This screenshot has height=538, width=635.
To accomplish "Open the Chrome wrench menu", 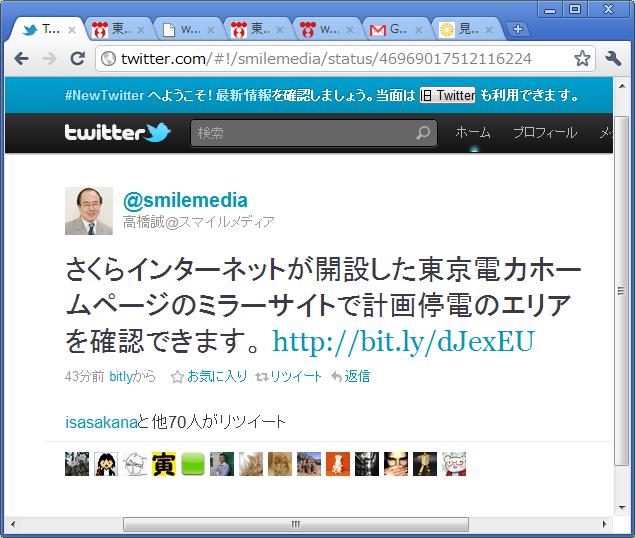I will [x=613, y=59].
